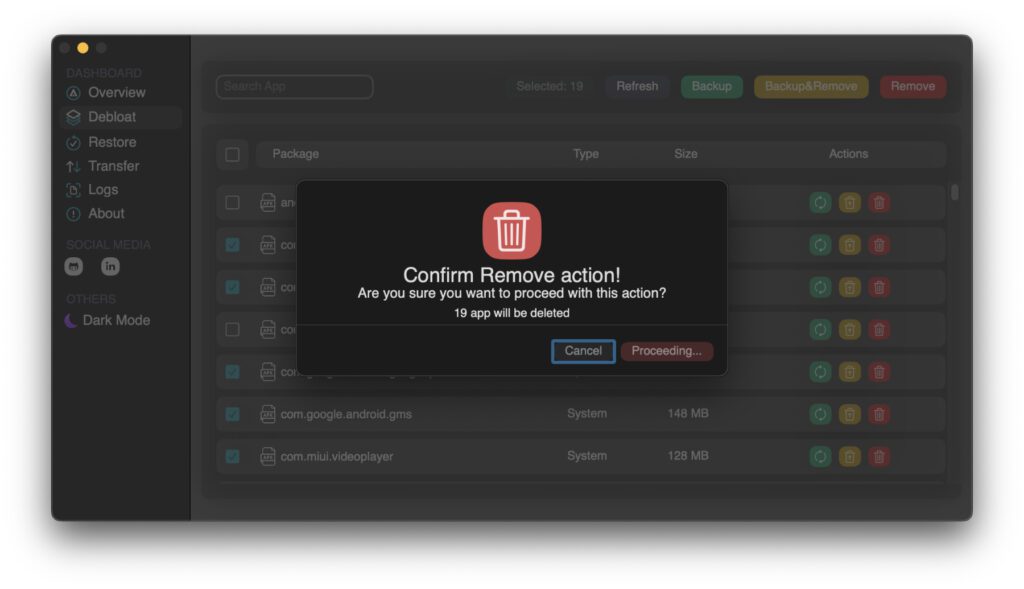Click the Backup&Remove toolbar button
1024x589 pixels.
point(811,86)
